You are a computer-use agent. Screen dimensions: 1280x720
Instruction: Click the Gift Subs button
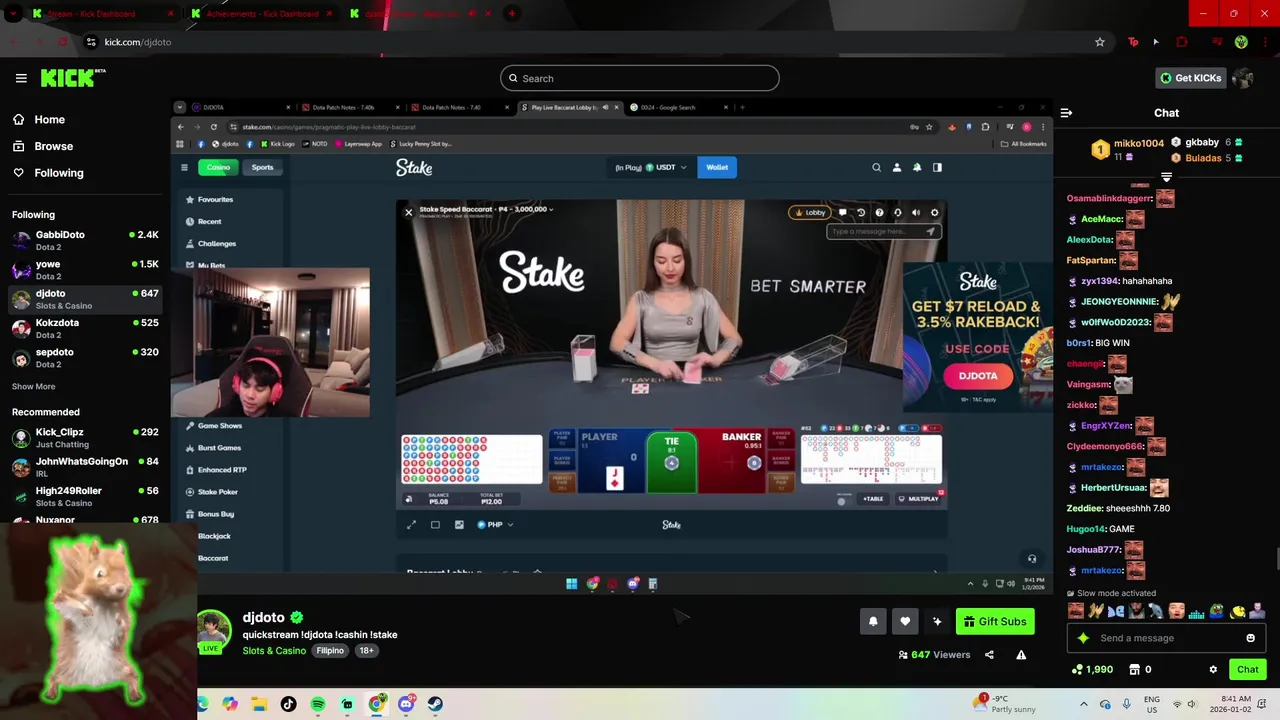coord(995,621)
